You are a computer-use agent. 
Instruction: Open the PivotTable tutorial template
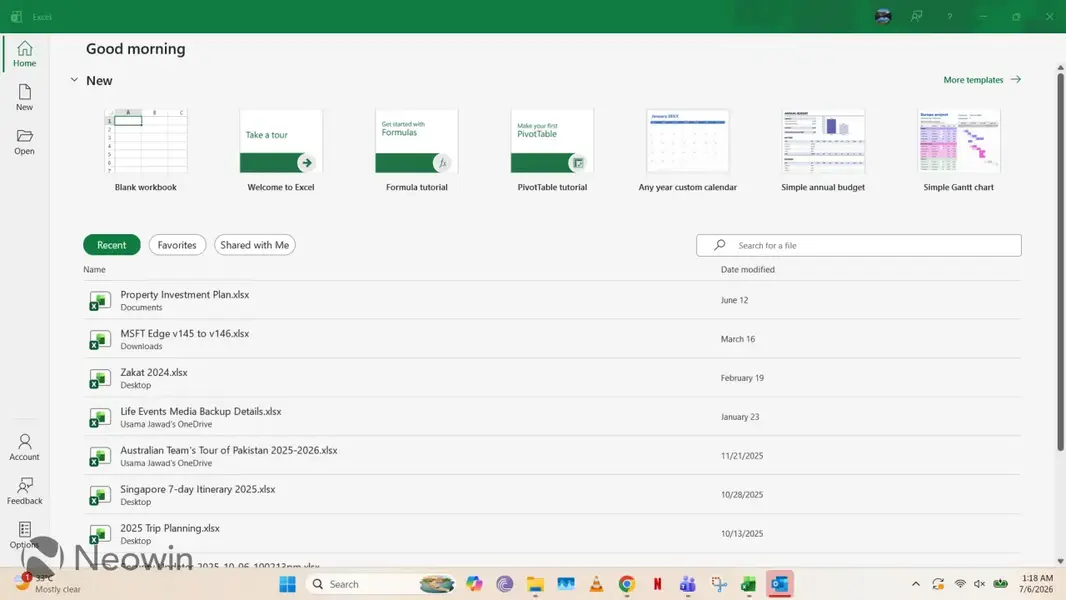pyautogui.click(x=552, y=150)
